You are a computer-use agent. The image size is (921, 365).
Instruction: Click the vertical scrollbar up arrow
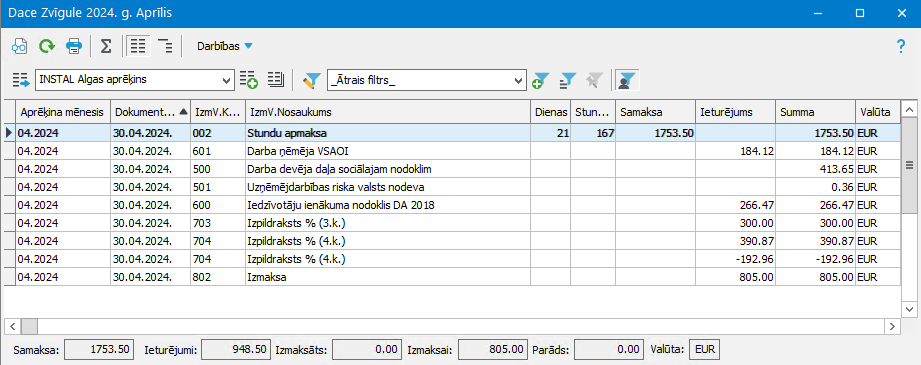tap(909, 109)
